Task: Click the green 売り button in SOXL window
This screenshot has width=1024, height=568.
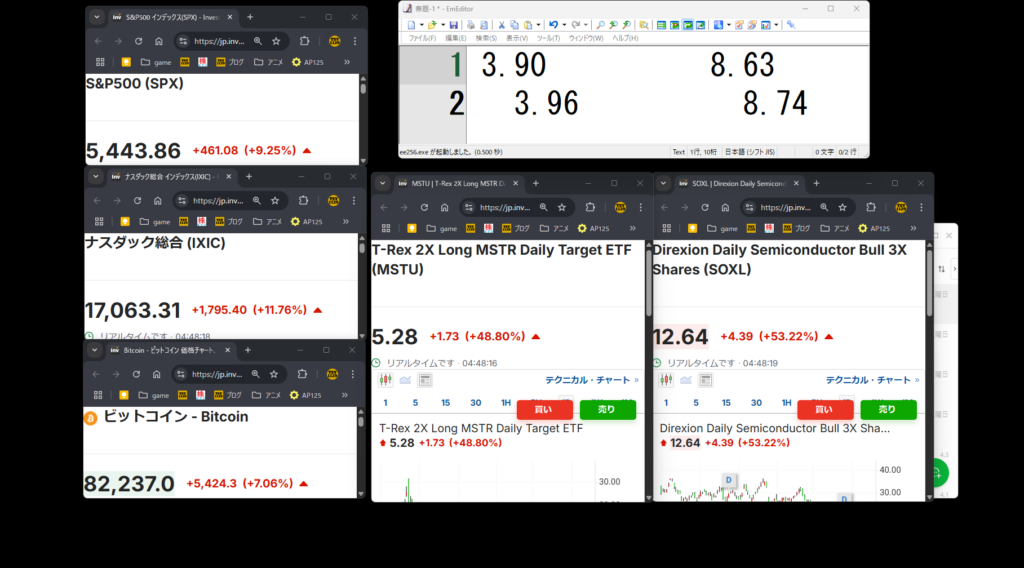Action: [888, 409]
